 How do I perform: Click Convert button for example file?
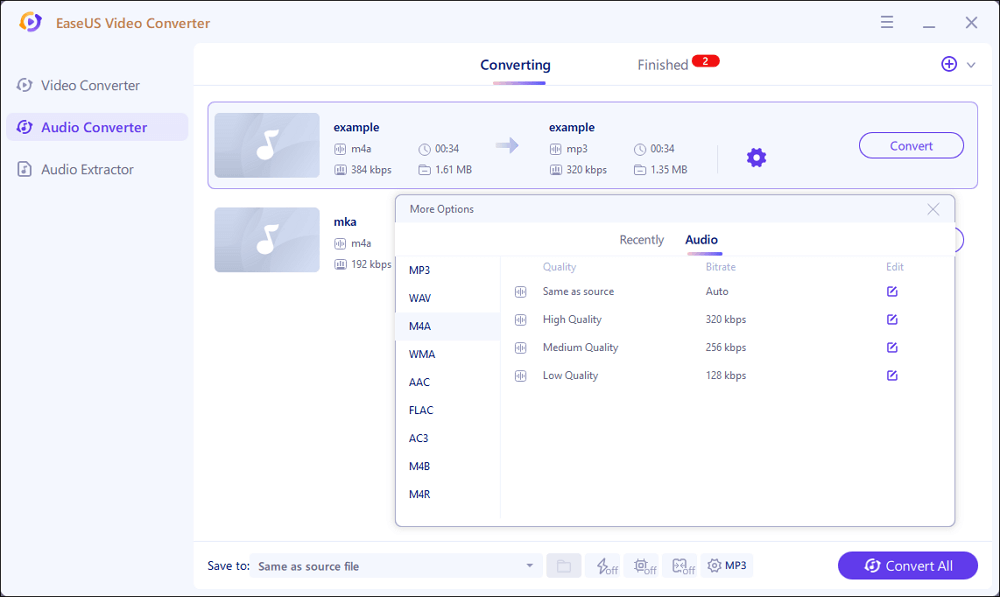click(x=911, y=146)
